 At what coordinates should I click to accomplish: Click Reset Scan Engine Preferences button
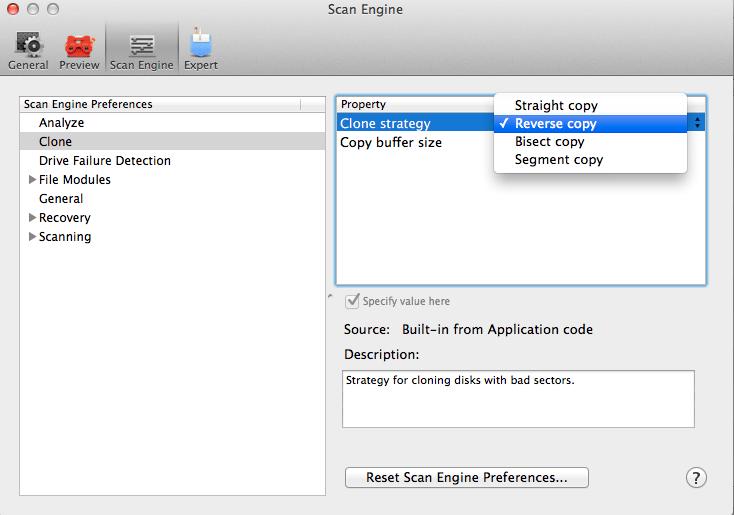466,478
